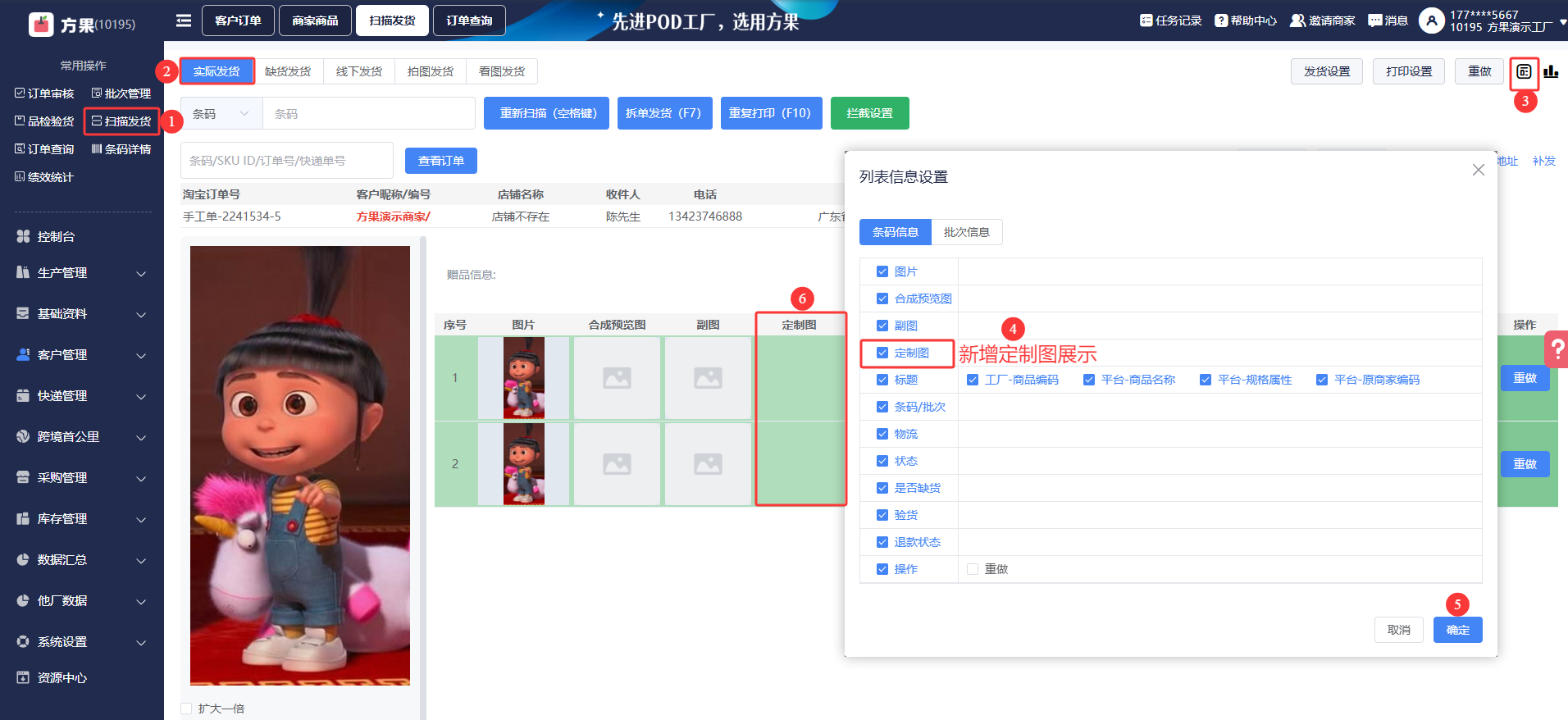Screen dimensions: 1568x720
Task: Enable the 重做 checkbox in 操作 row
Action: coord(973,569)
